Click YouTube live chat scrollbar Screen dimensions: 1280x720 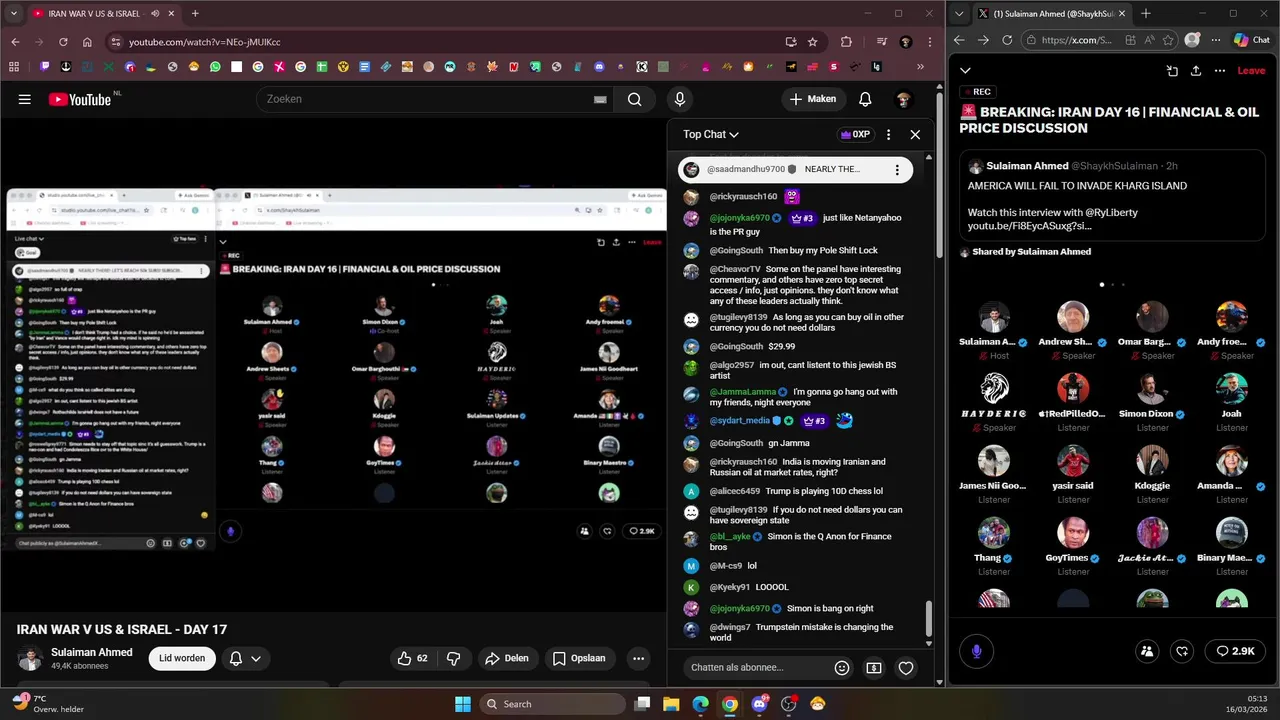point(929,620)
